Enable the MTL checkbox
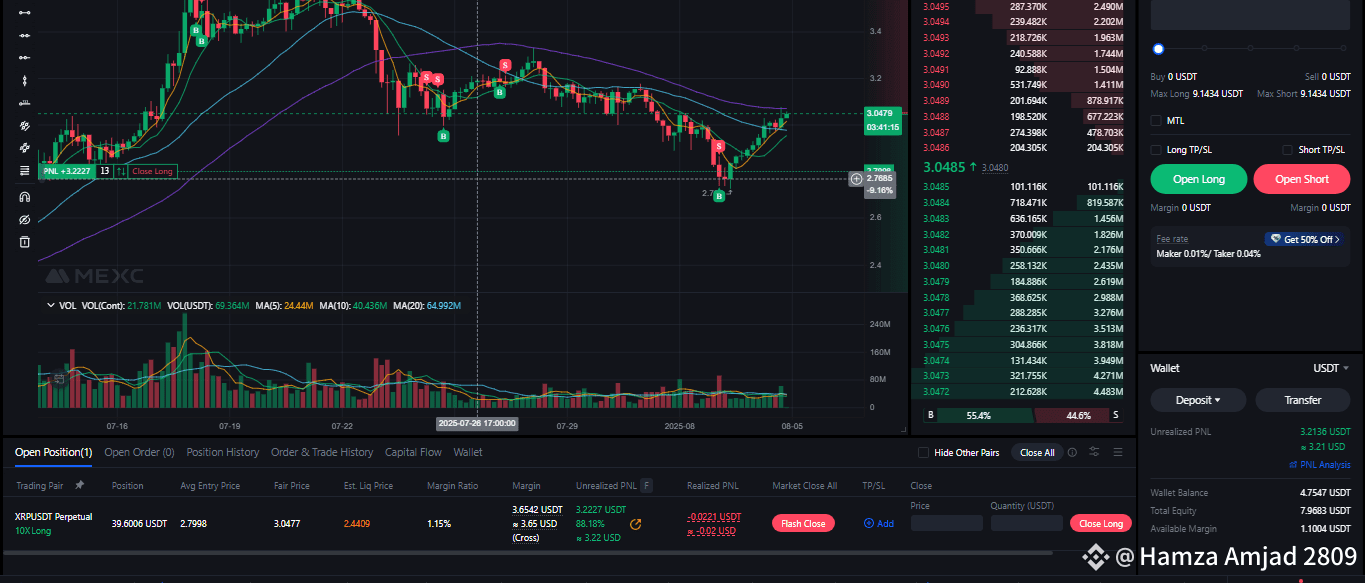The height and width of the screenshot is (583, 1365). point(1157,120)
